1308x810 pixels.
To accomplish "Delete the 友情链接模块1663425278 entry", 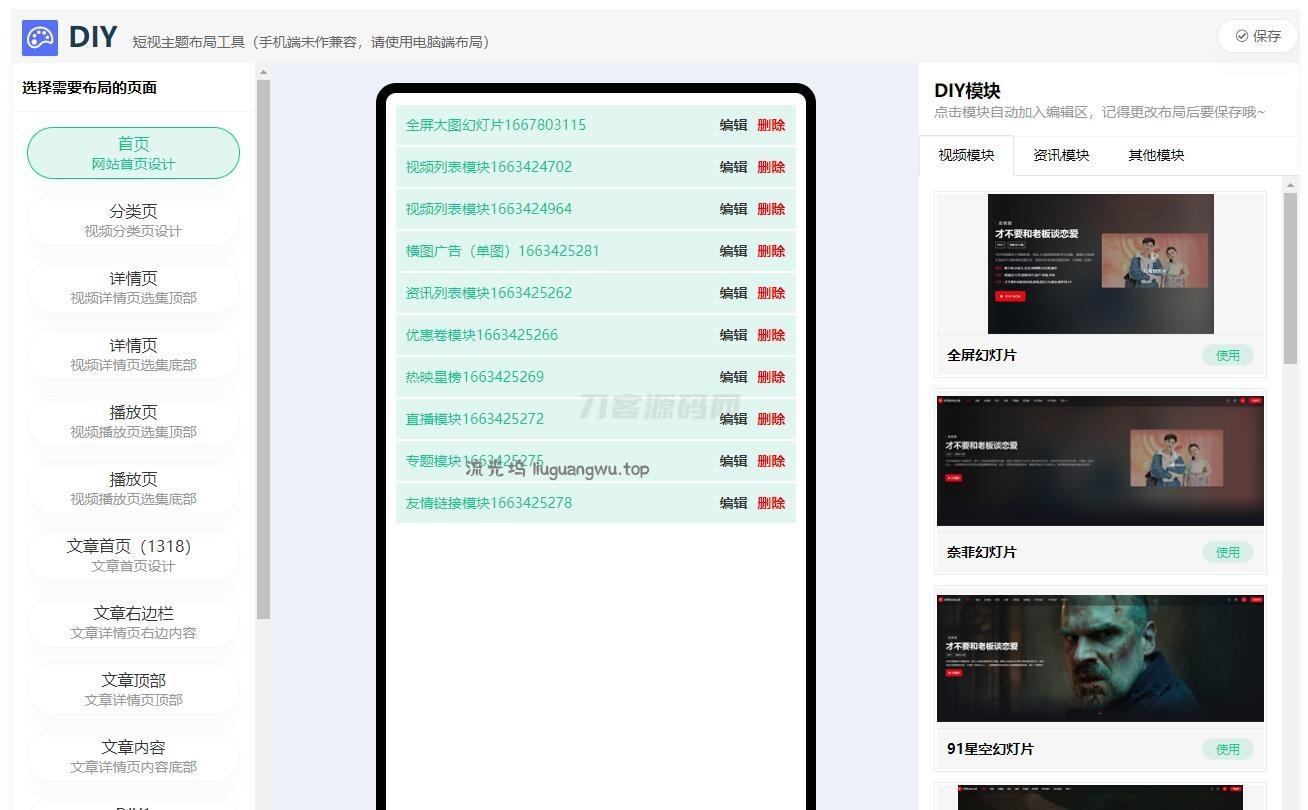I will click(x=771, y=503).
